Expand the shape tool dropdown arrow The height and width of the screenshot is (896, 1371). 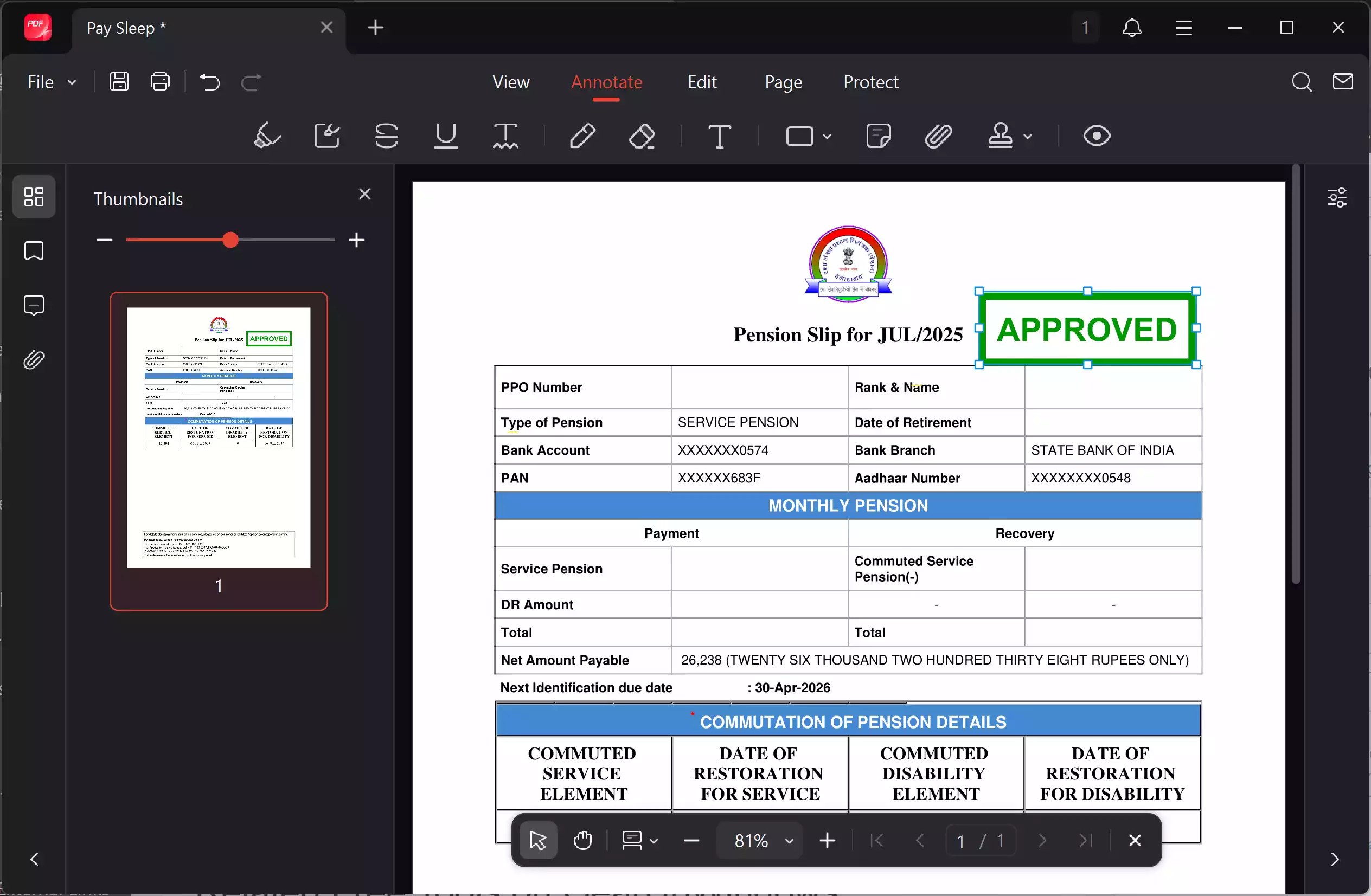[827, 137]
